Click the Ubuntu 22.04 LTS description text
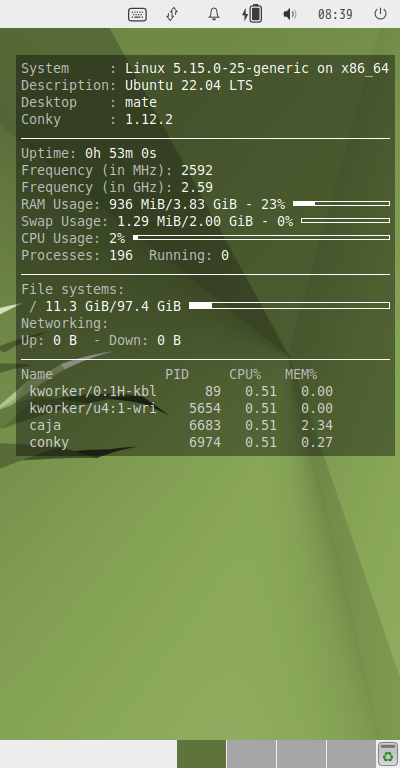Screen dimensions: 400x768 pyautogui.click(x=188, y=85)
